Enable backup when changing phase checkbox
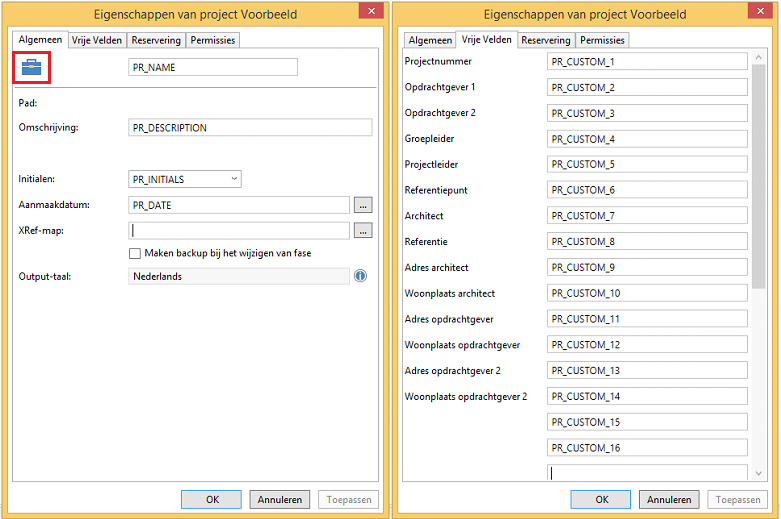 tap(134, 254)
